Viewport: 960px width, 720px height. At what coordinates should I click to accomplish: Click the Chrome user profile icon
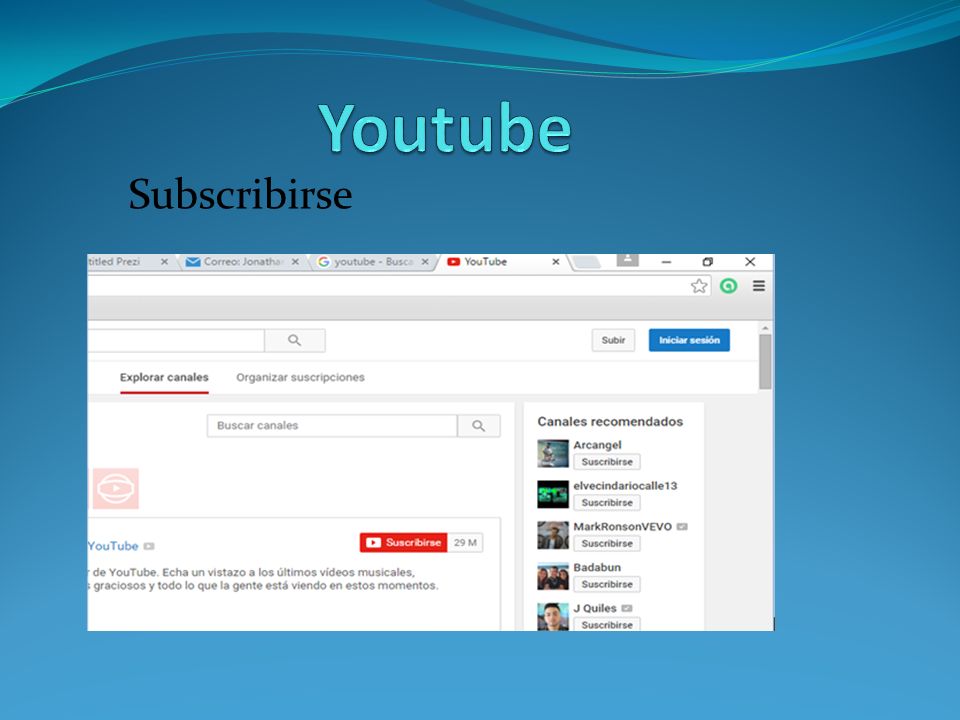[627, 260]
